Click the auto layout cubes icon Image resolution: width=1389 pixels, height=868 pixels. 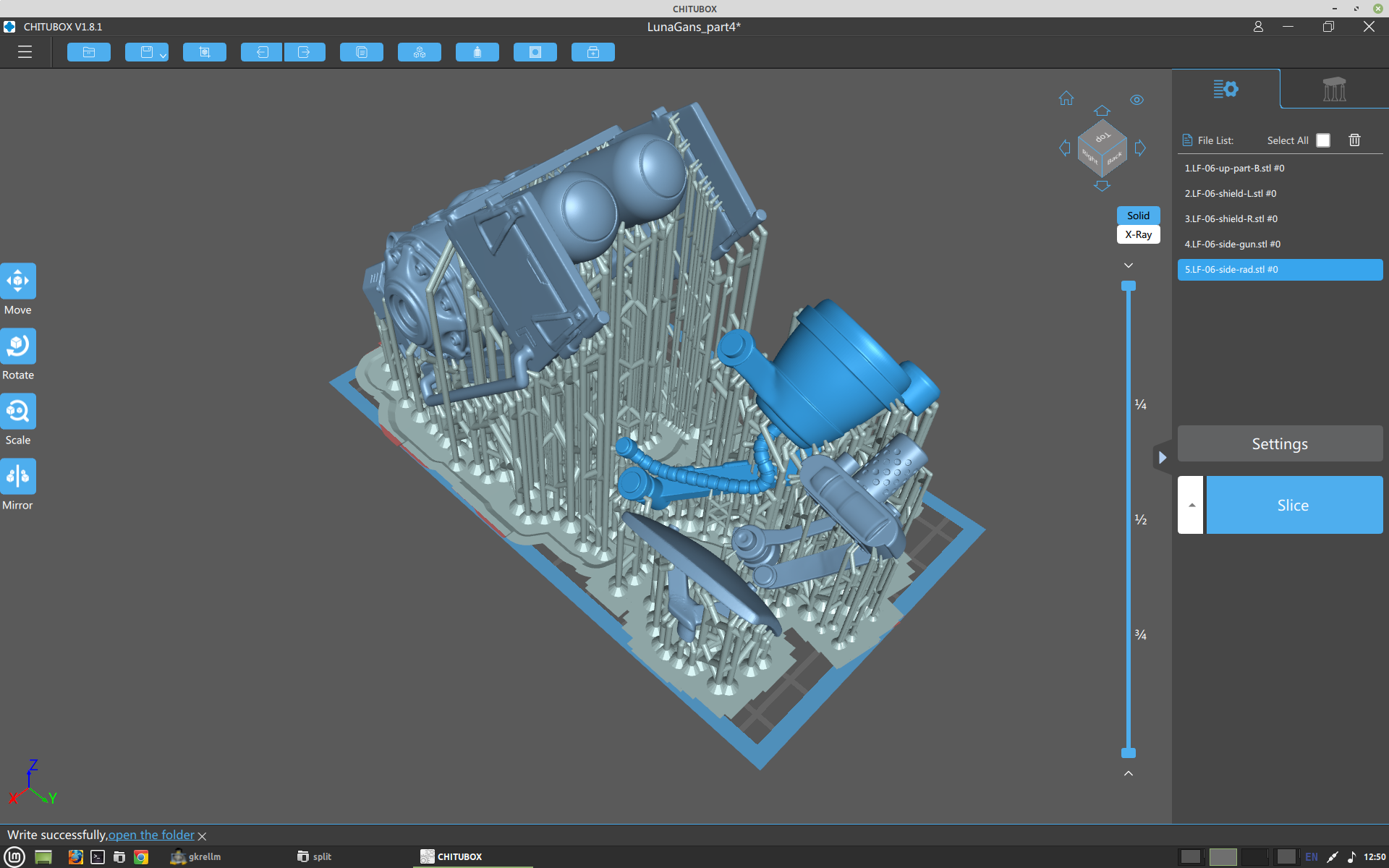[x=420, y=52]
